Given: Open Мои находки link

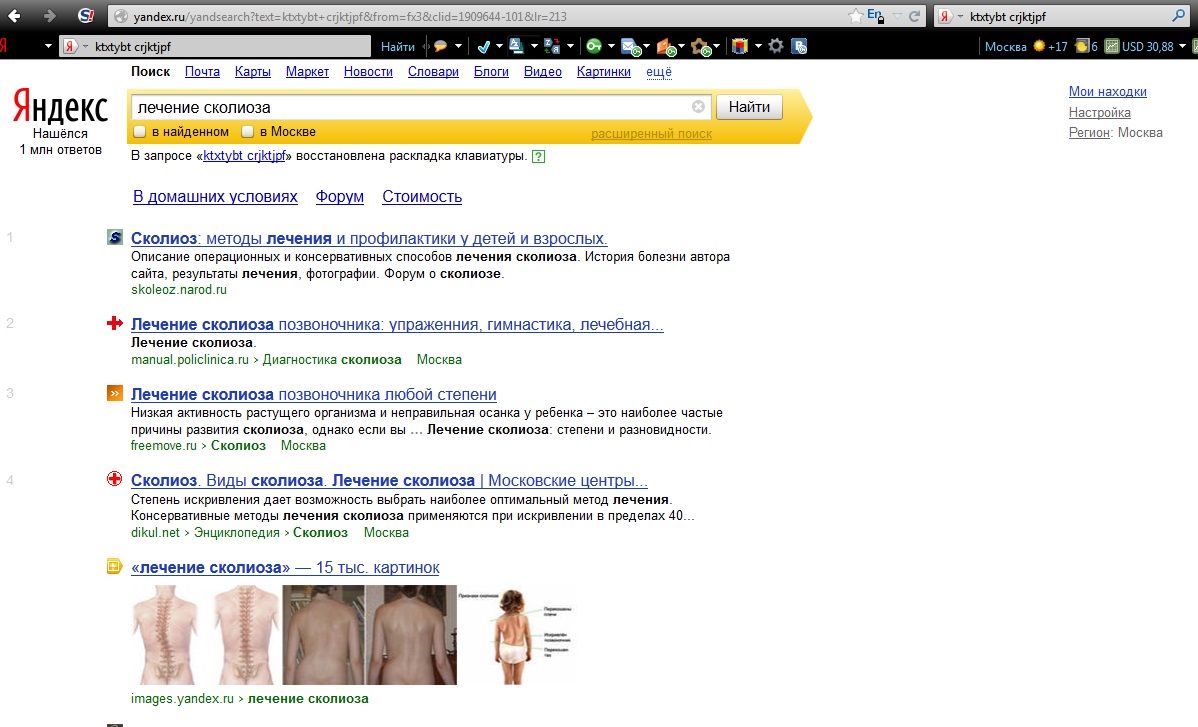Looking at the screenshot, I should 1108,92.
